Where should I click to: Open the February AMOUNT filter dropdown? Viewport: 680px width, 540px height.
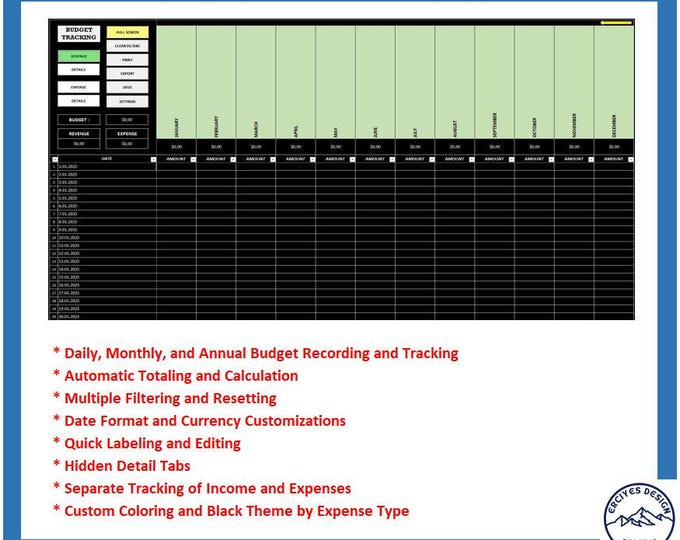233,160
